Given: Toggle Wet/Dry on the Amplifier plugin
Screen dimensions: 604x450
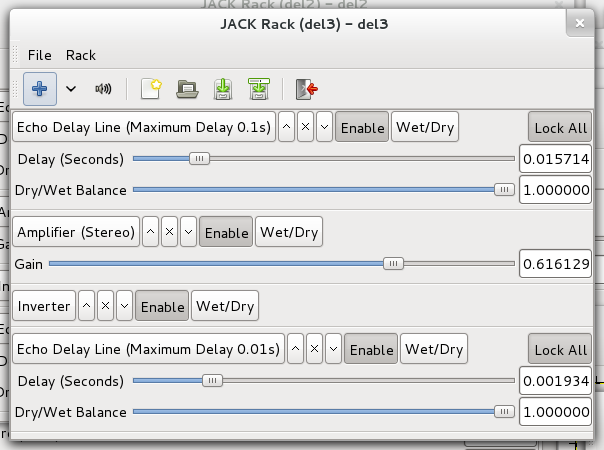Looking at the screenshot, I should tap(289, 232).
